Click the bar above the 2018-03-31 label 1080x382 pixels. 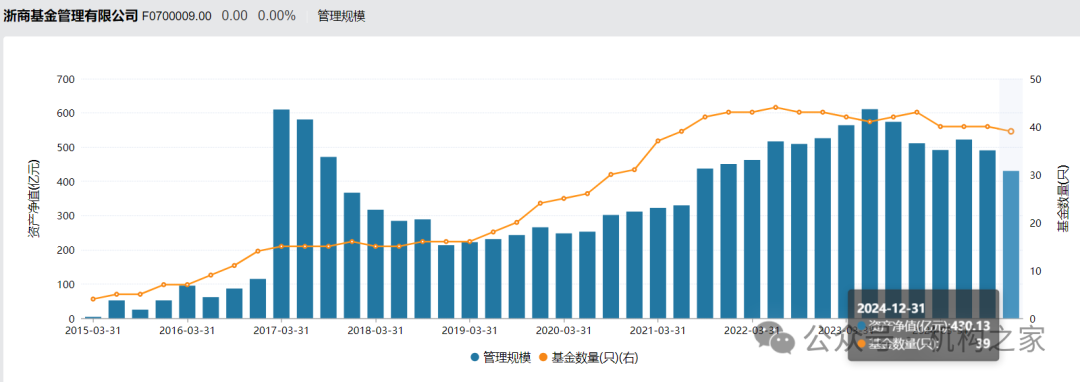375,264
